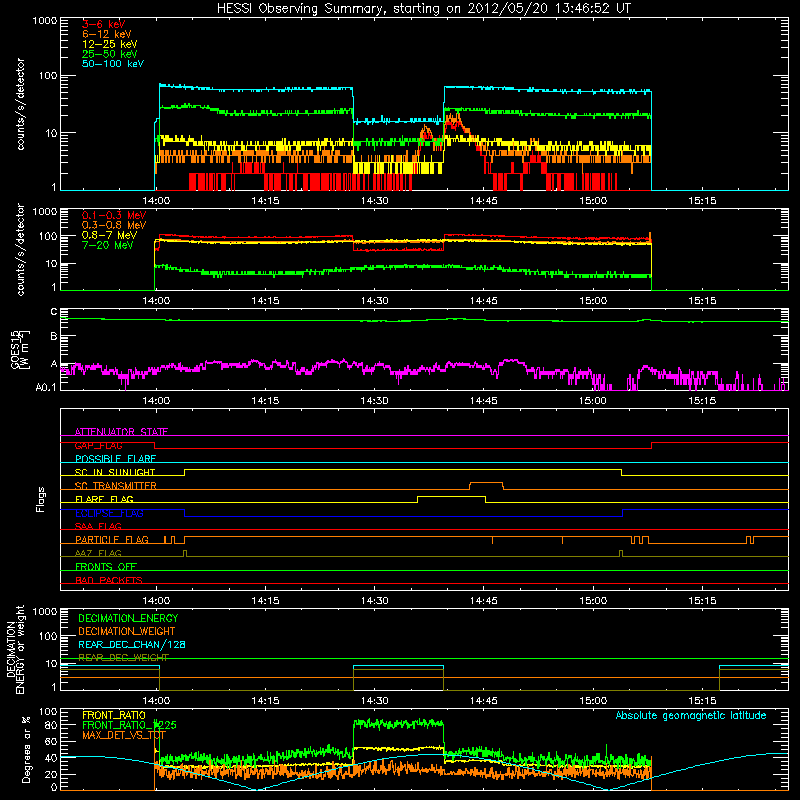Click the 14:15 time label under the MeV panel
800x800 pixels.
click(265, 301)
